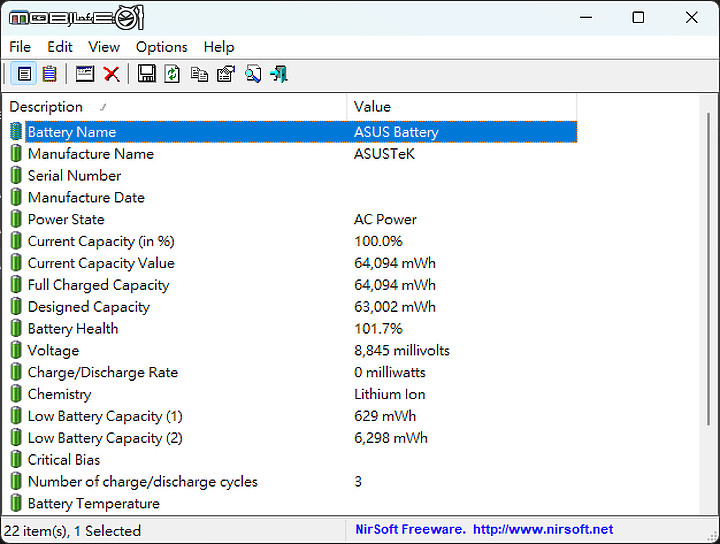
Task: Select the Battery Health row
Action: tap(293, 329)
